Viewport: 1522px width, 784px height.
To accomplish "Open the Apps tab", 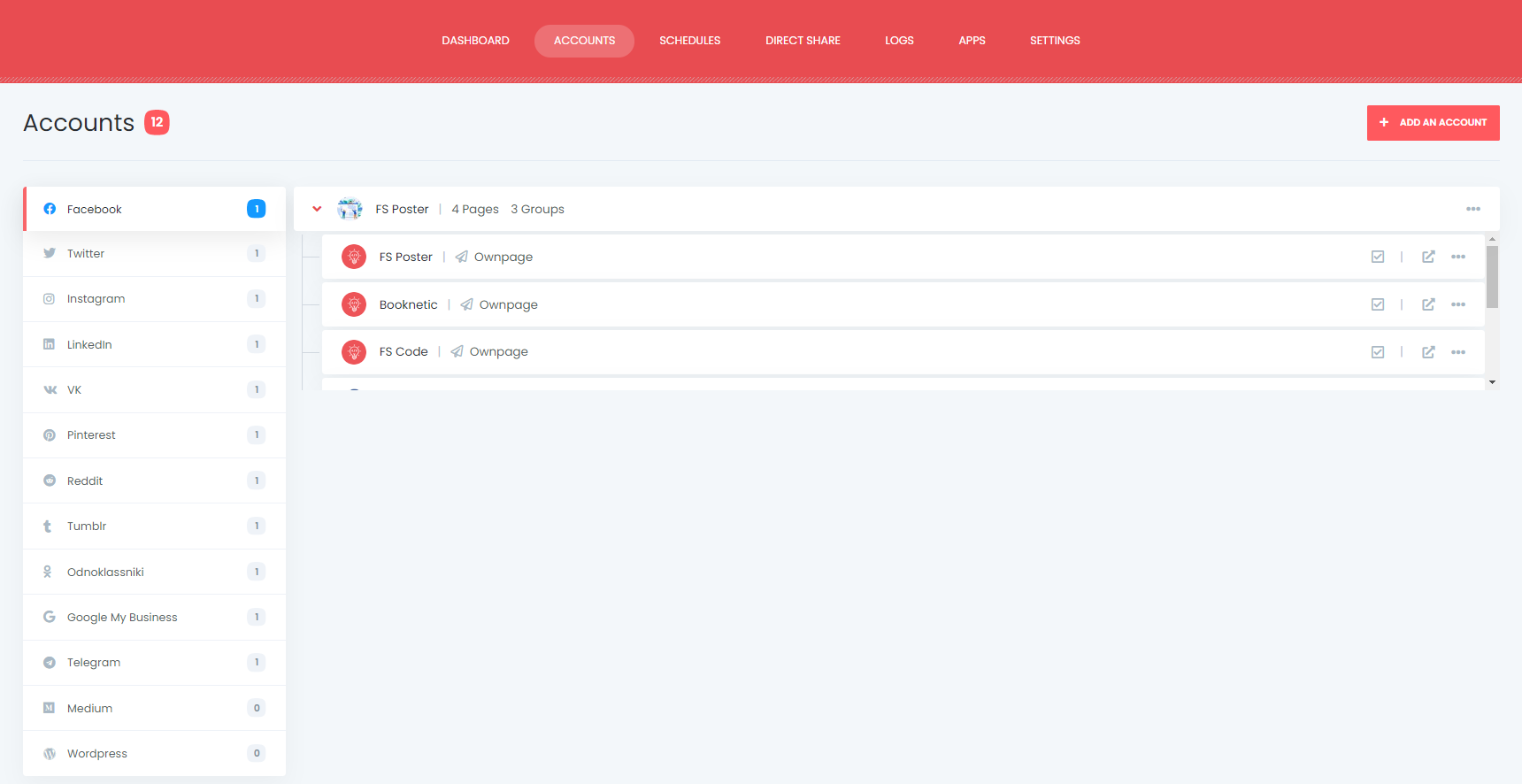I will [972, 41].
